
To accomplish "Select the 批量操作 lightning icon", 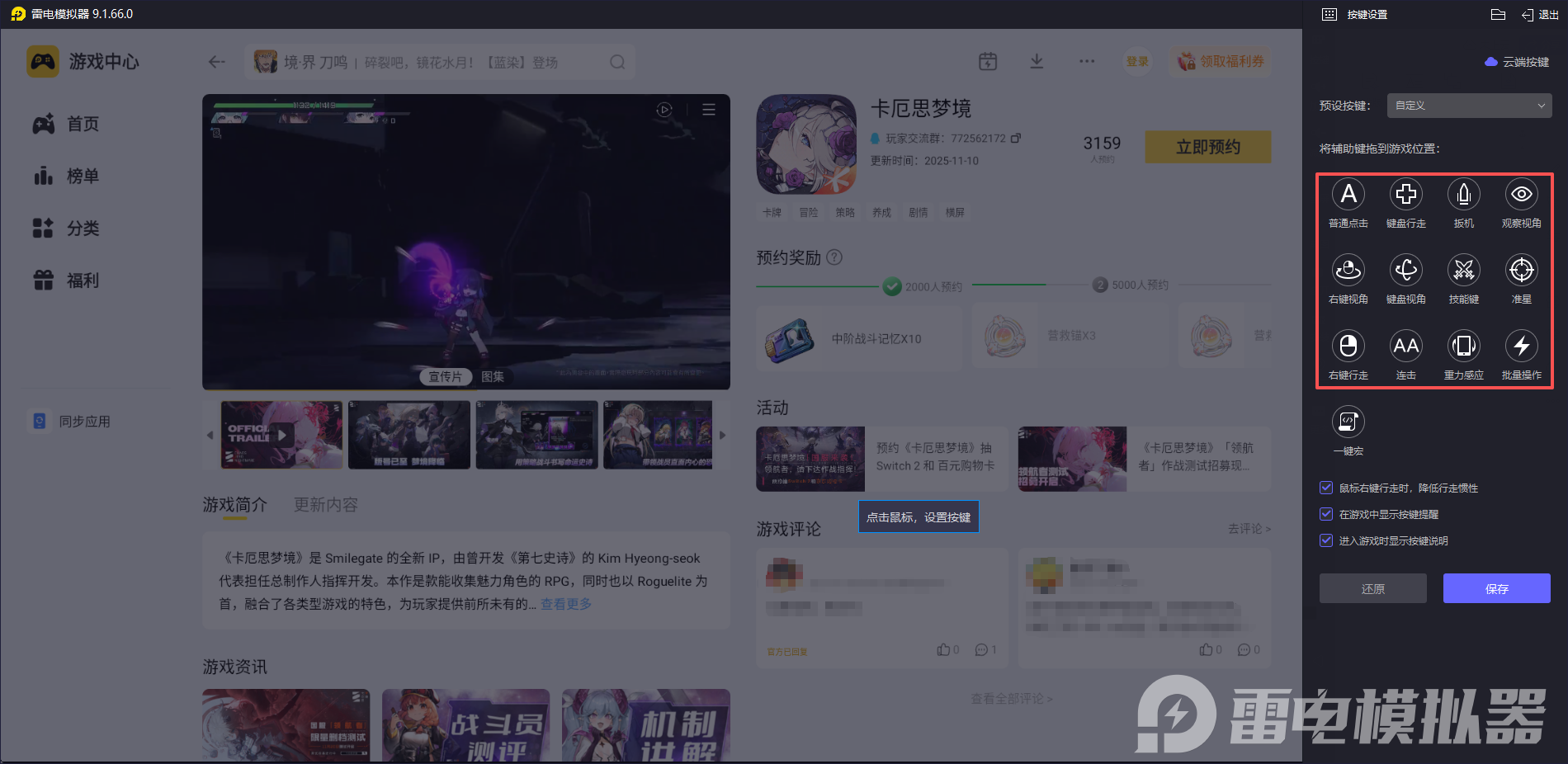I will (x=1522, y=346).
